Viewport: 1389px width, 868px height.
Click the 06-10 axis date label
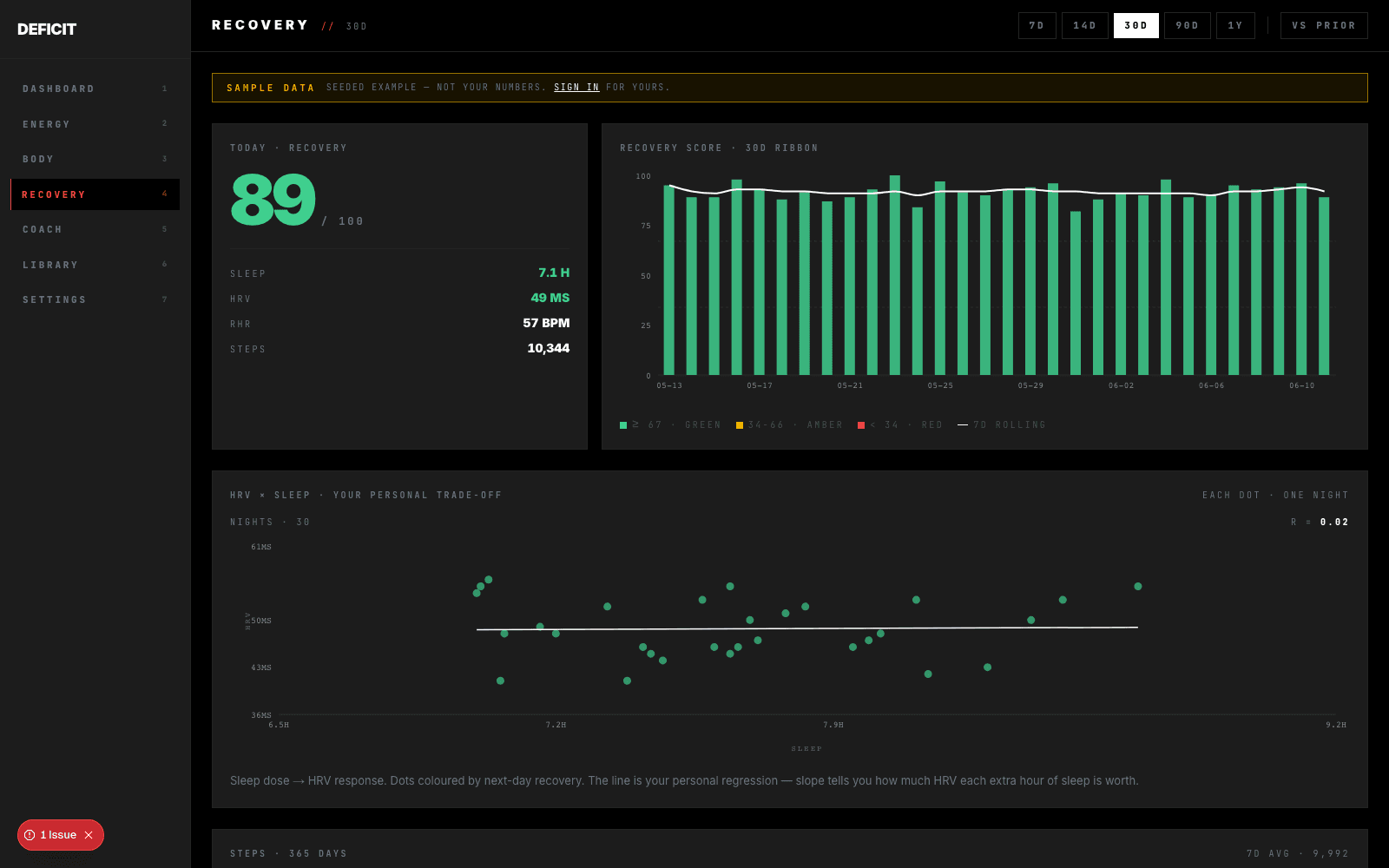tap(1302, 385)
